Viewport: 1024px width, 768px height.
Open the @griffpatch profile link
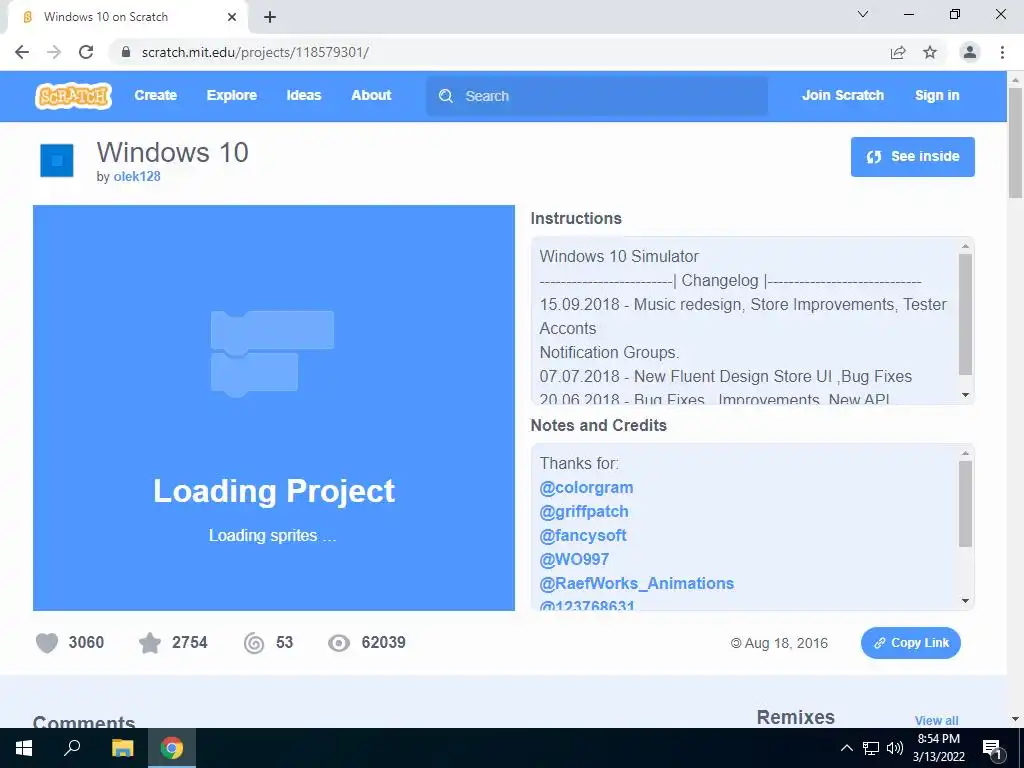click(584, 511)
